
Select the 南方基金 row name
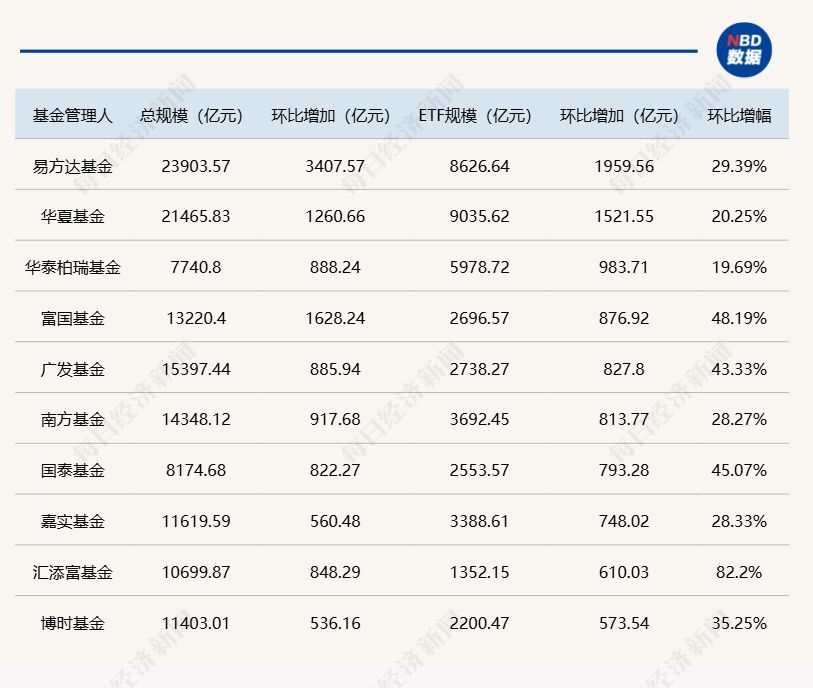(x=72, y=420)
